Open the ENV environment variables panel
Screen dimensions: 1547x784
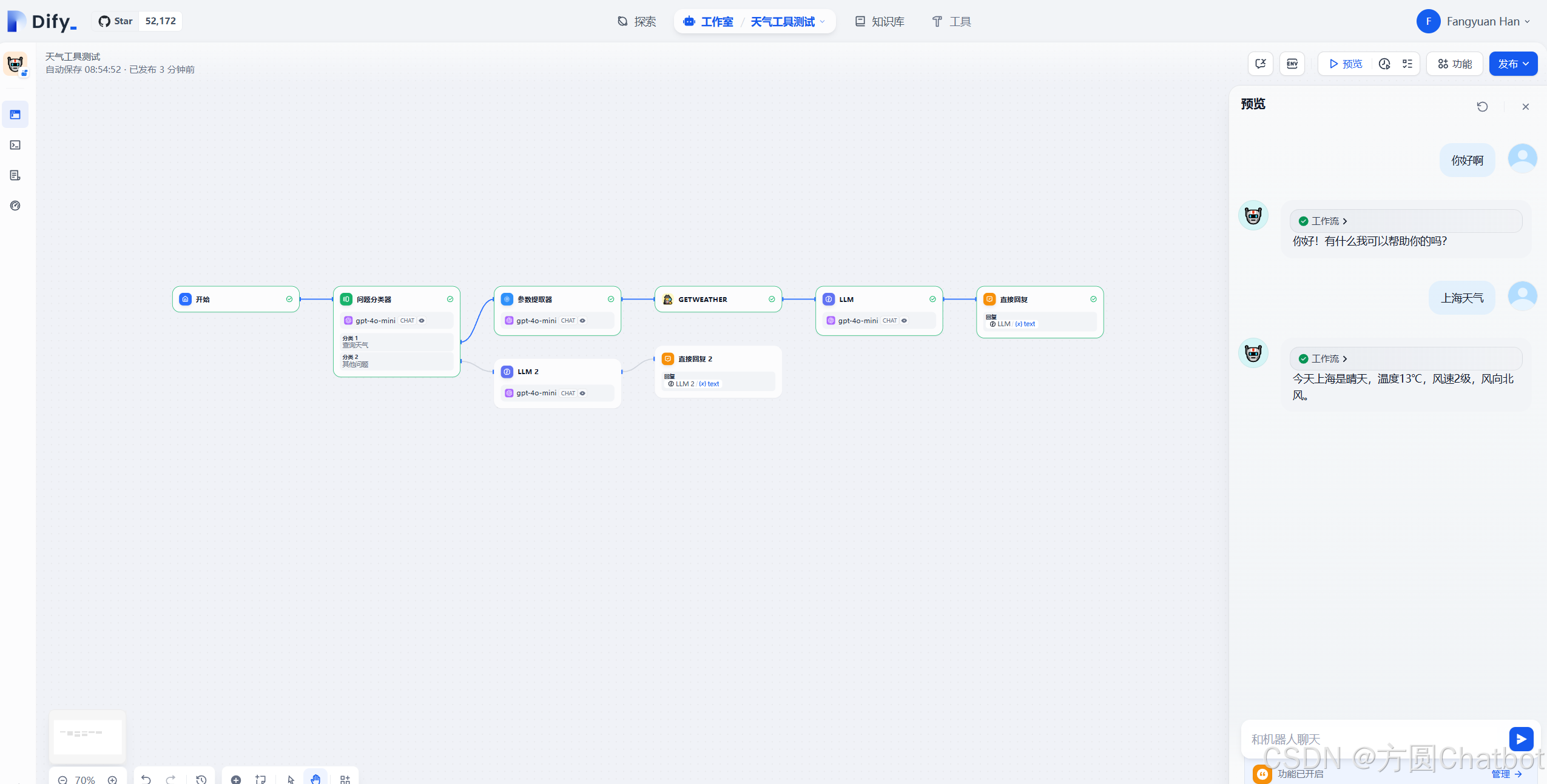1292,64
